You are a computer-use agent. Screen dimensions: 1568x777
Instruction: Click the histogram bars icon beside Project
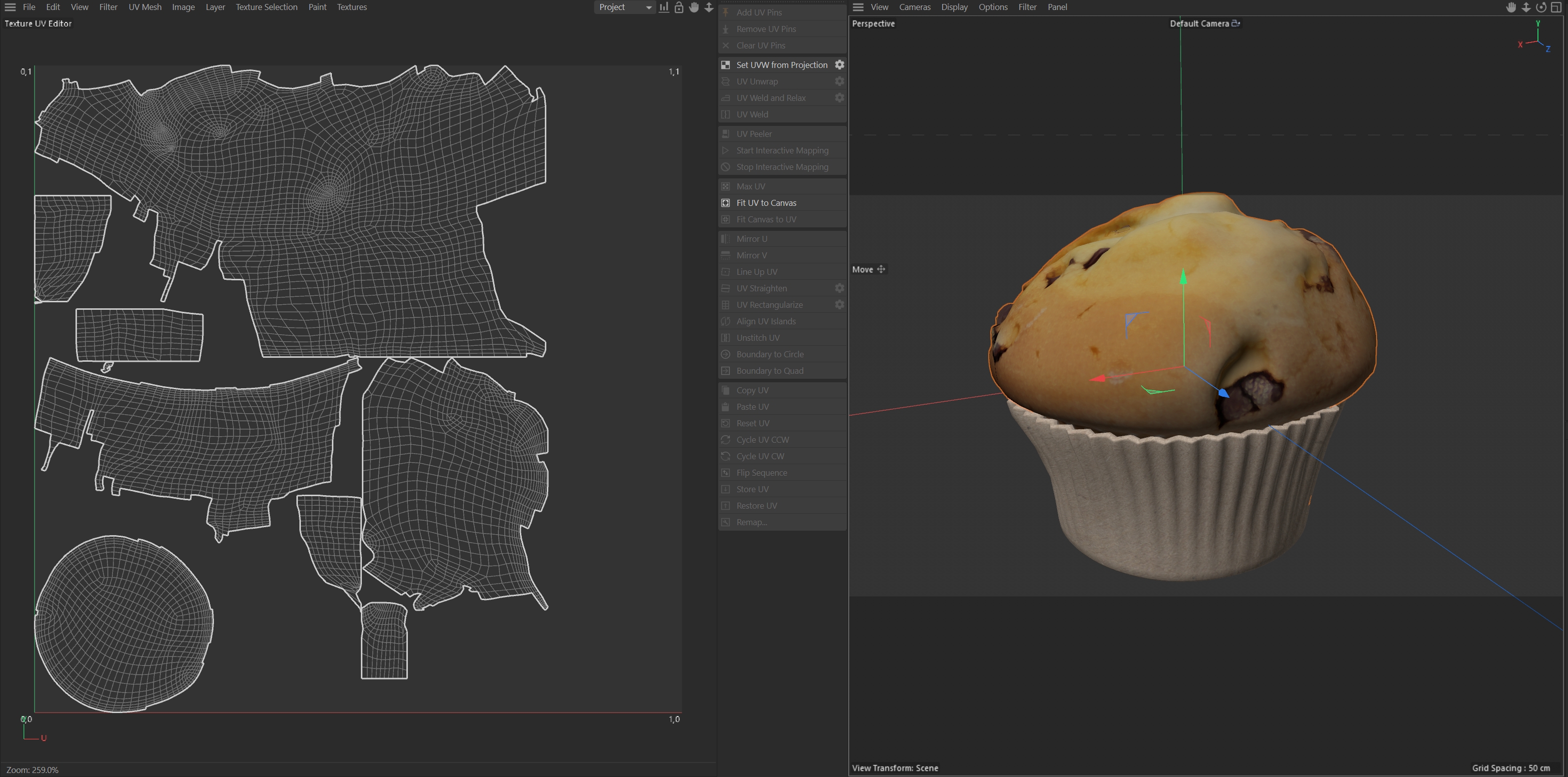(663, 7)
